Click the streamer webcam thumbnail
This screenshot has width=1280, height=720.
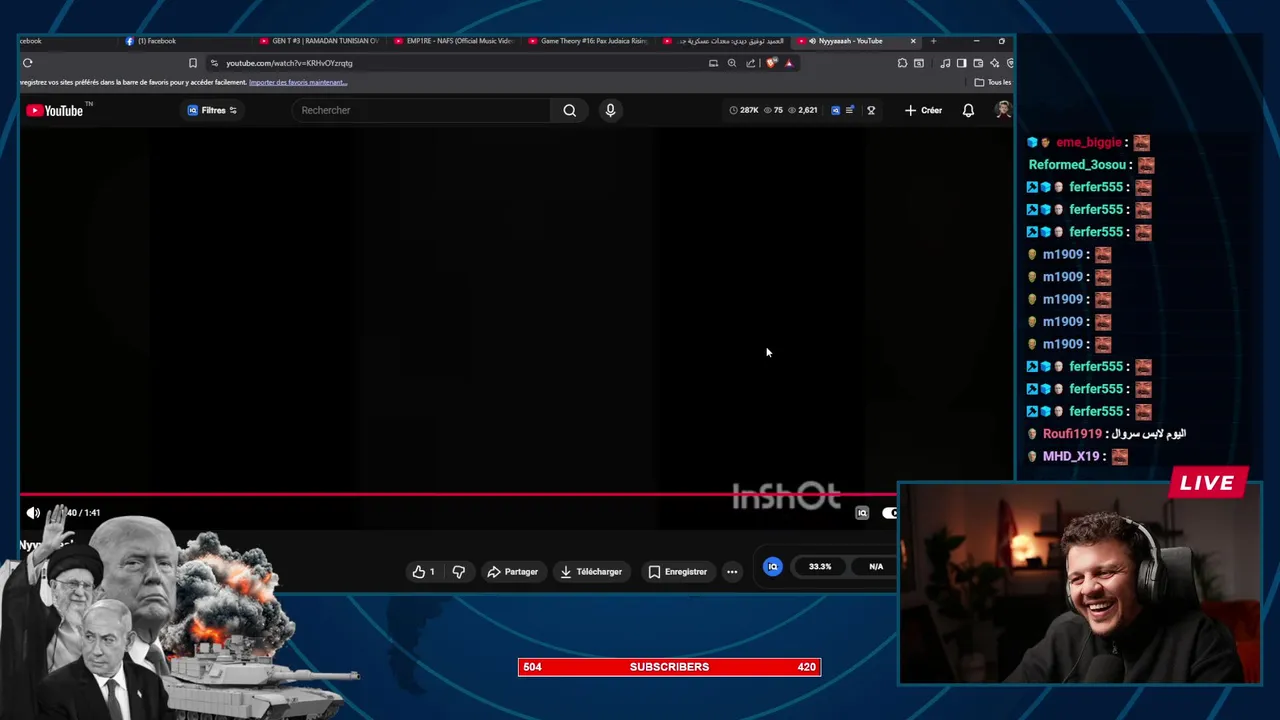(1080, 583)
